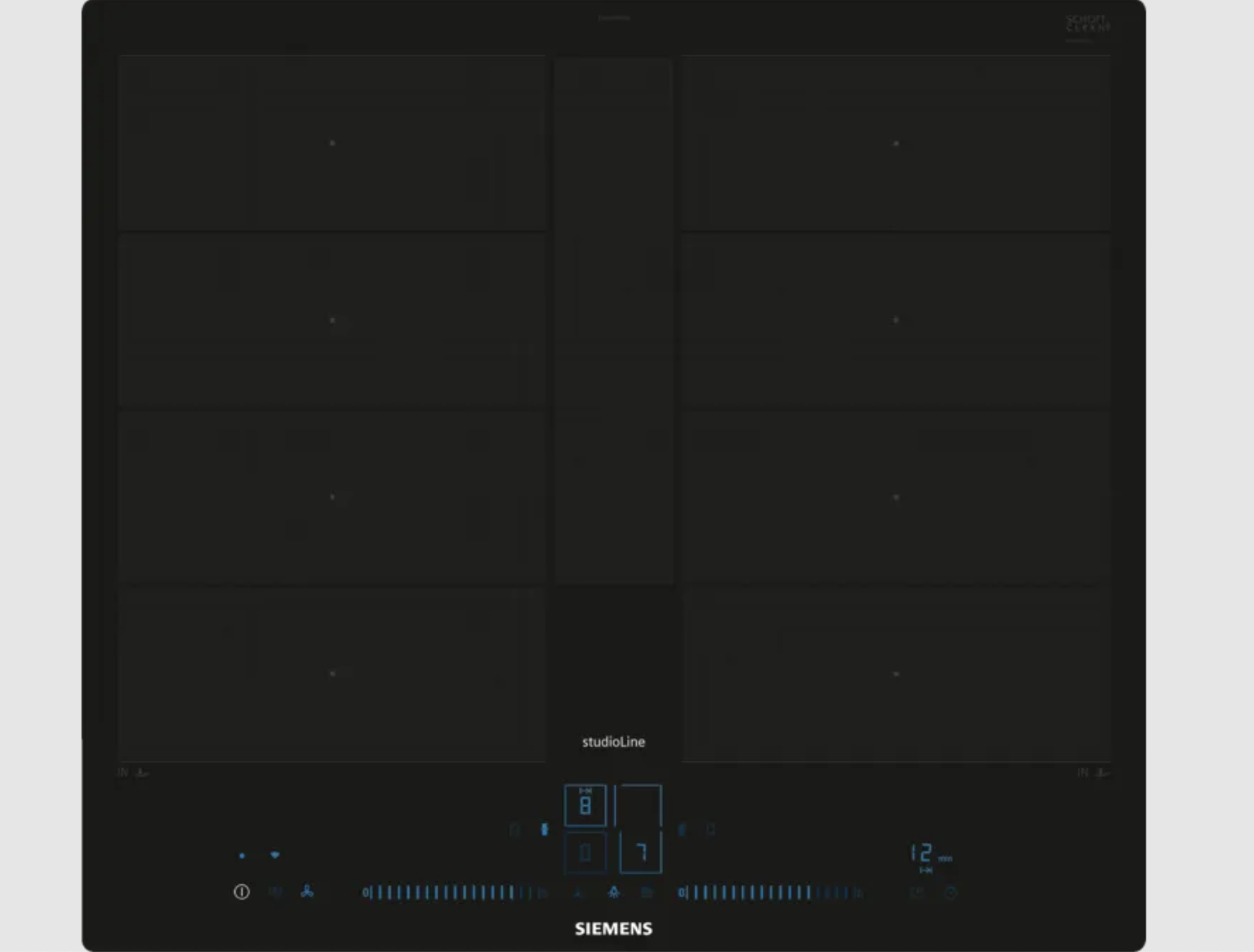Image resolution: width=1254 pixels, height=952 pixels.
Task: Tap the blue zone icon right of displays
Action: pos(683,830)
